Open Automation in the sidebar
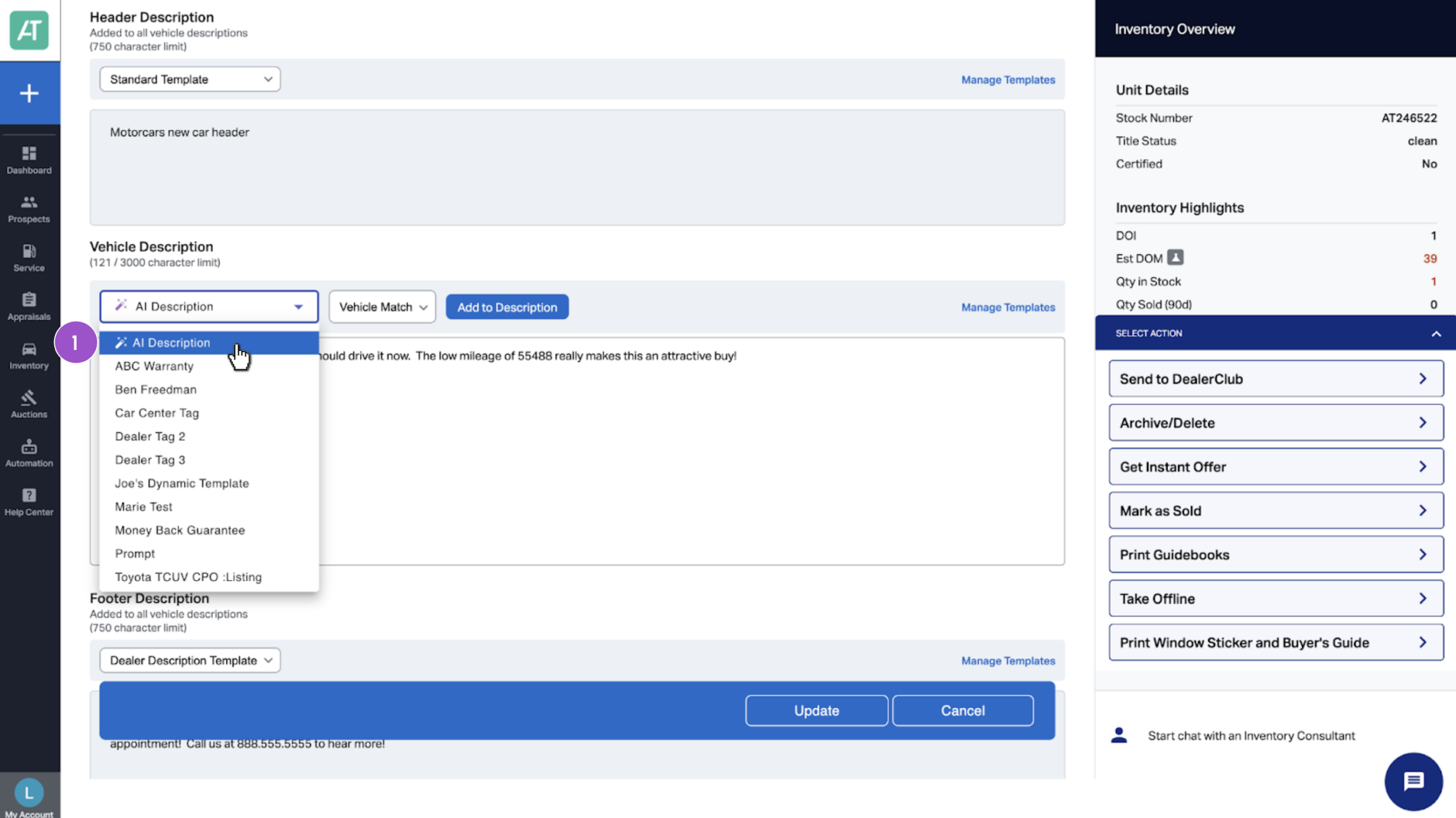The image size is (1456, 818). 29,454
